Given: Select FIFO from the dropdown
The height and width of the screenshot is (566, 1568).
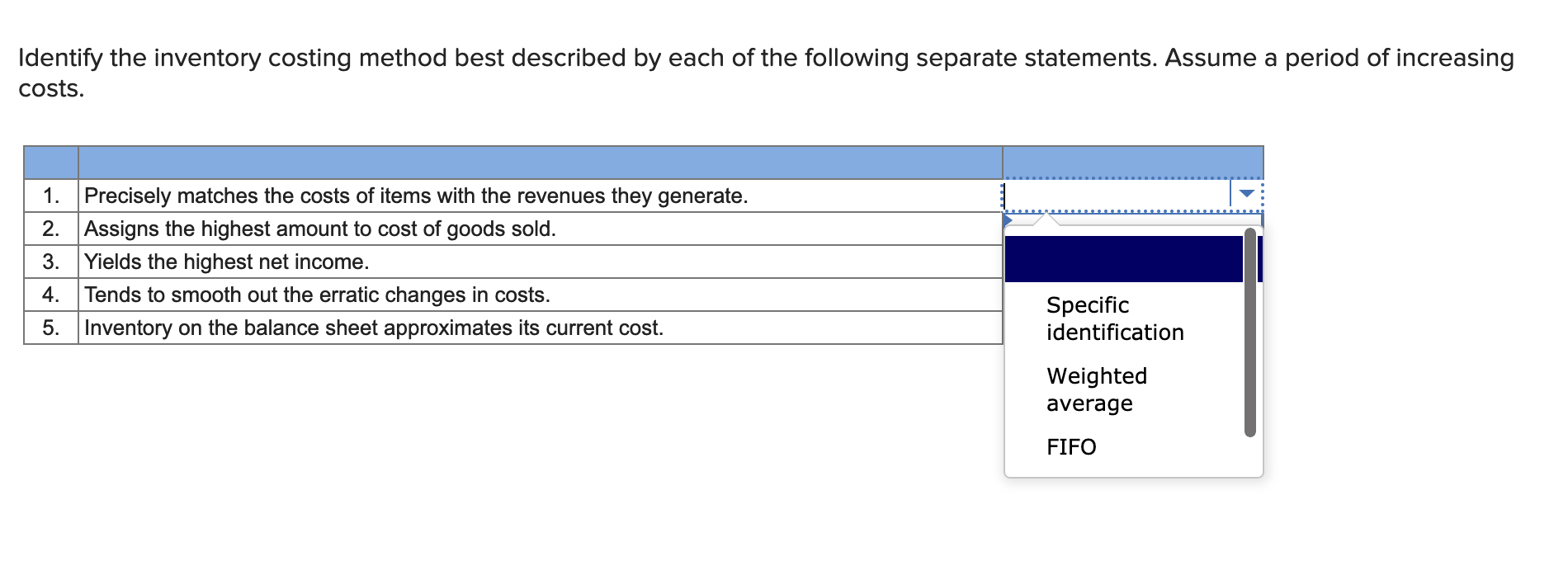Looking at the screenshot, I should [x=1070, y=448].
